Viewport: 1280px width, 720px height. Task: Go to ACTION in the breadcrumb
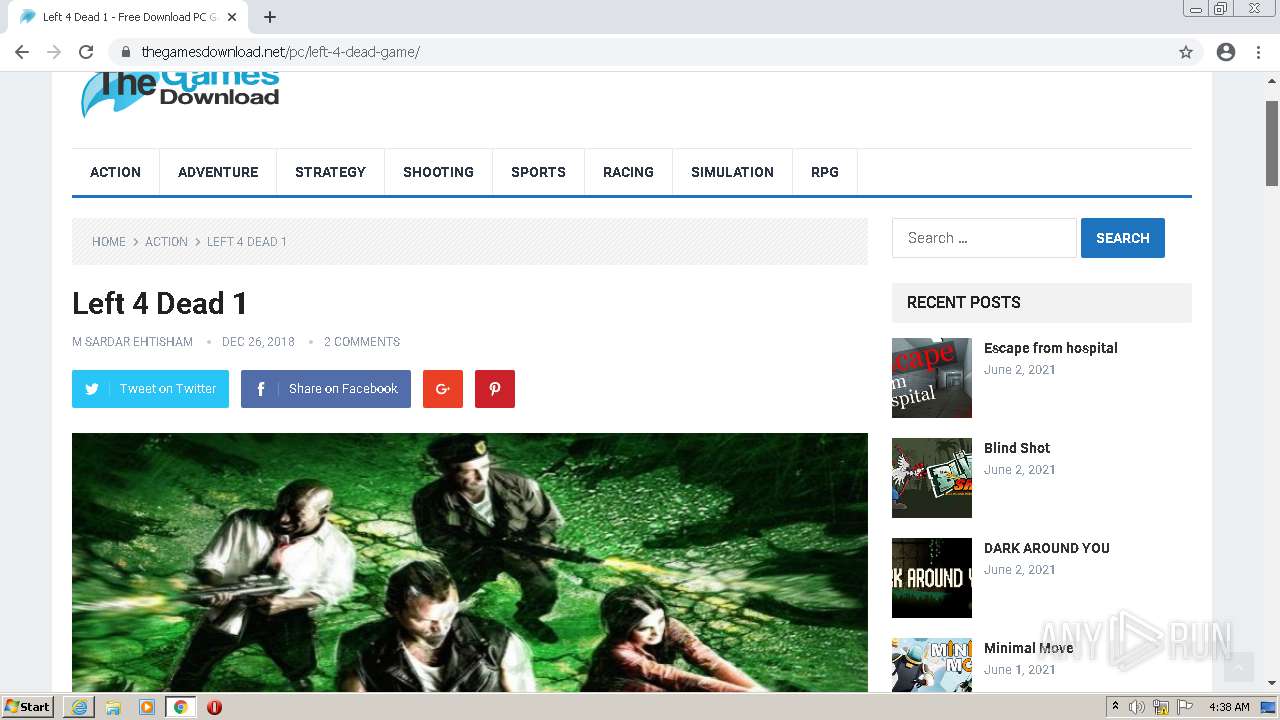166,242
